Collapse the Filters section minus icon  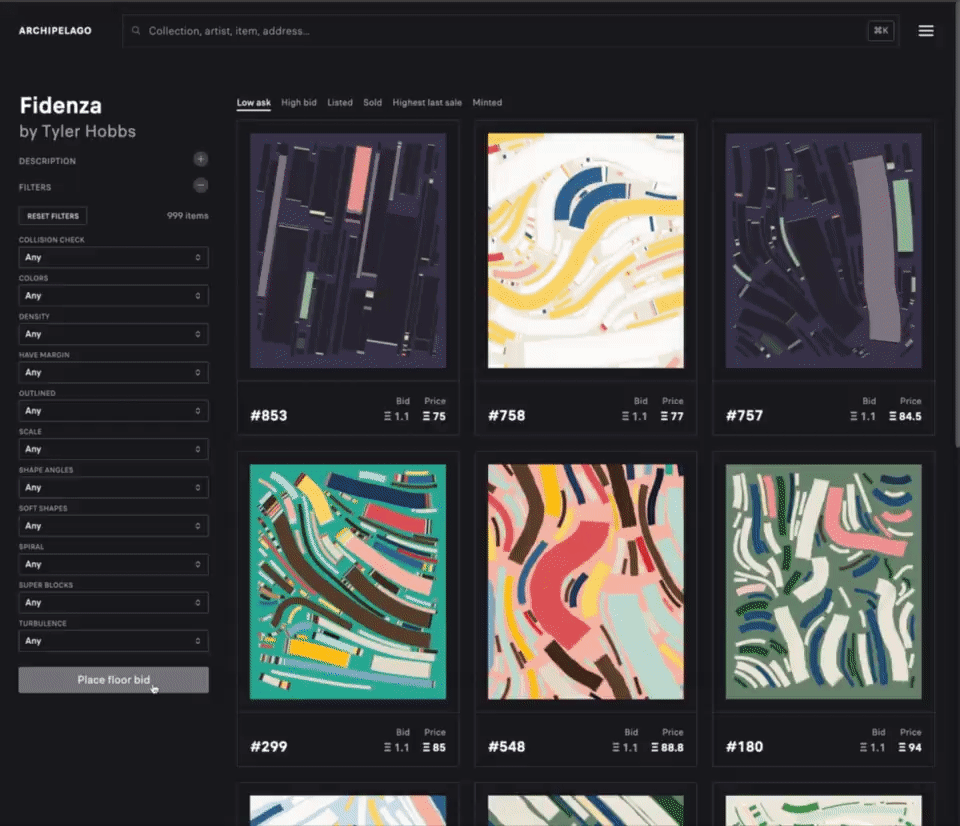[200, 185]
